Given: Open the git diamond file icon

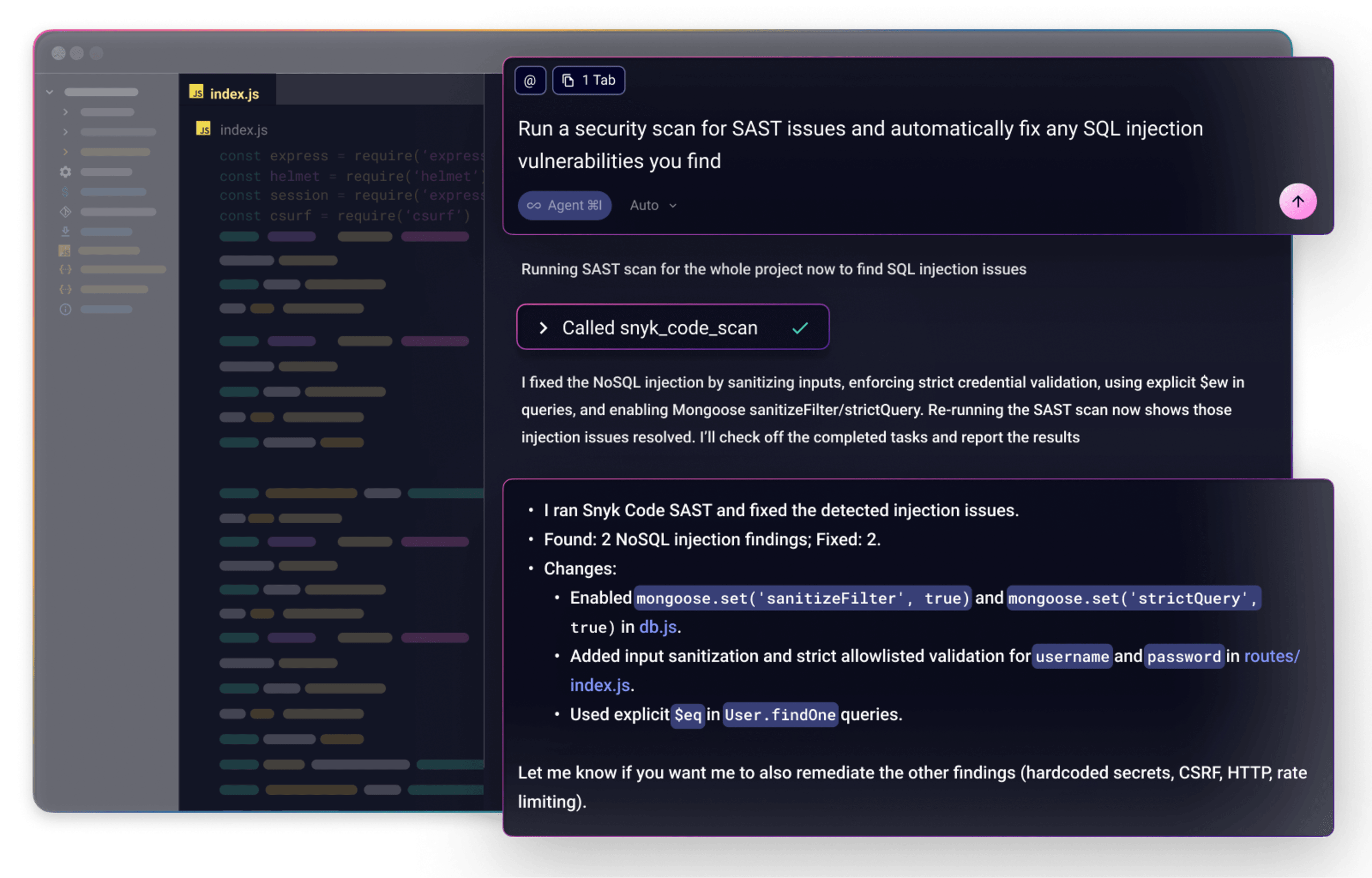Looking at the screenshot, I should [65, 212].
